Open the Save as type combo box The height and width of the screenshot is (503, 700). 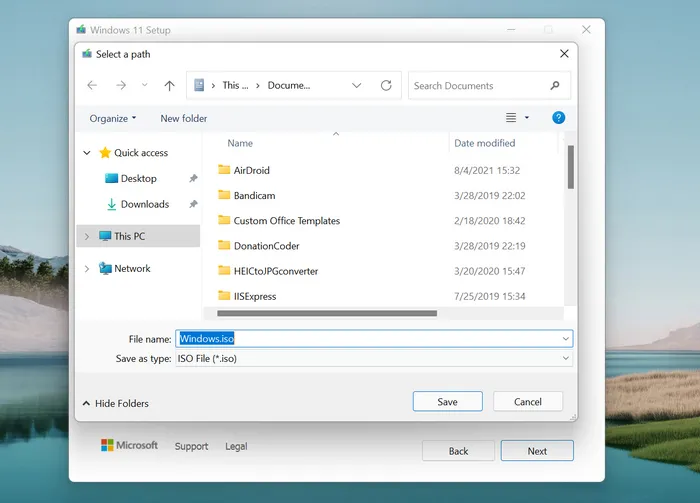[x=374, y=358]
